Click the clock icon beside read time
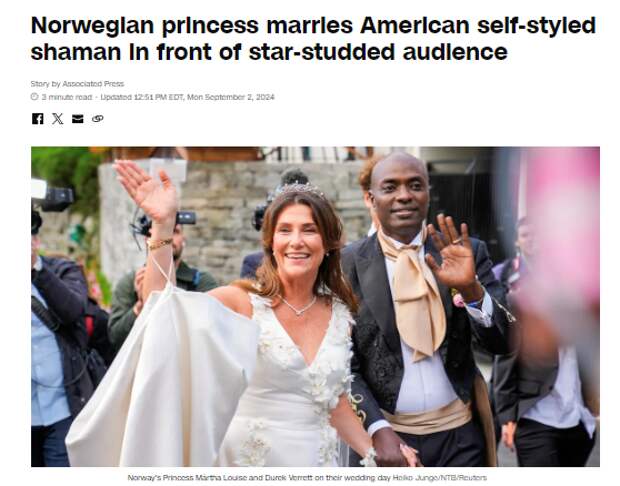 [x=34, y=96]
